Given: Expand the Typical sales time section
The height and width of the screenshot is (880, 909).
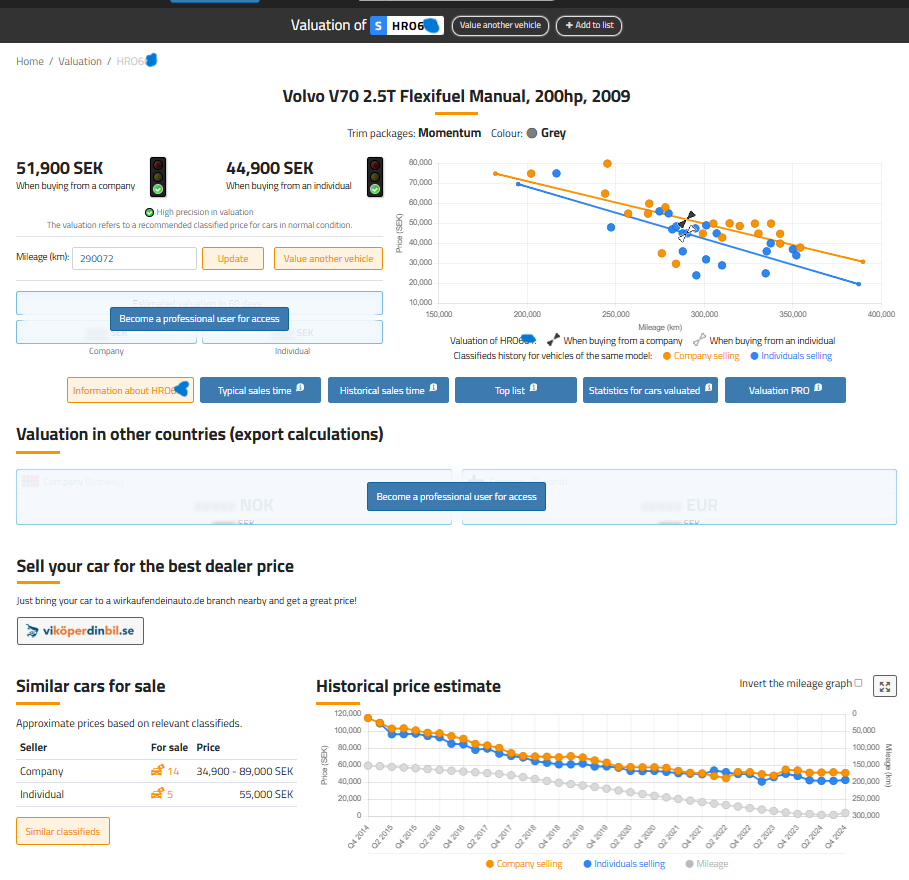Looking at the screenshot, I should [x=260, y=390].
